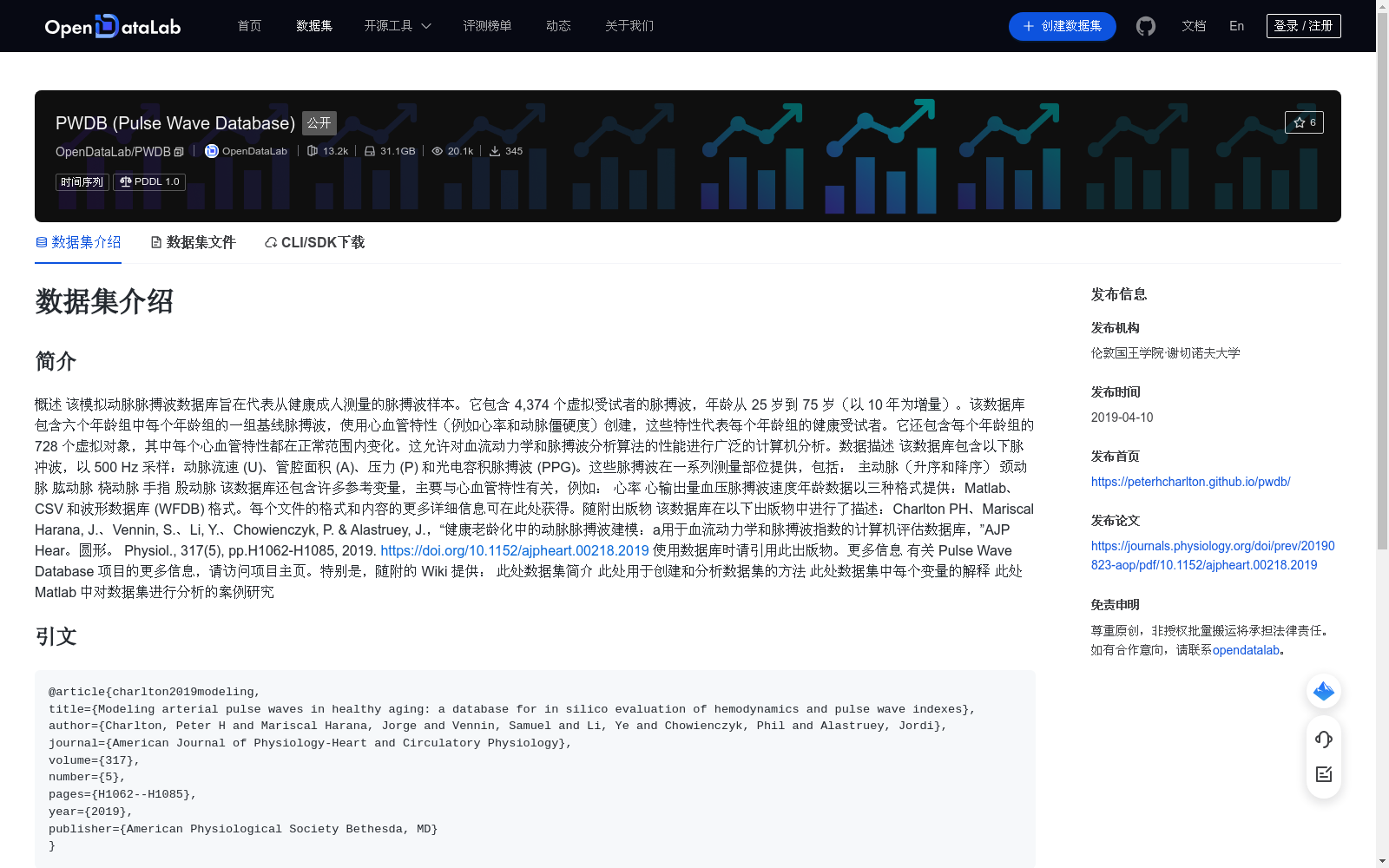Click the 20.1k views eye icon
Image resolution: width=1389 pixels, height=868 pixels.
[x=438, y=151]
